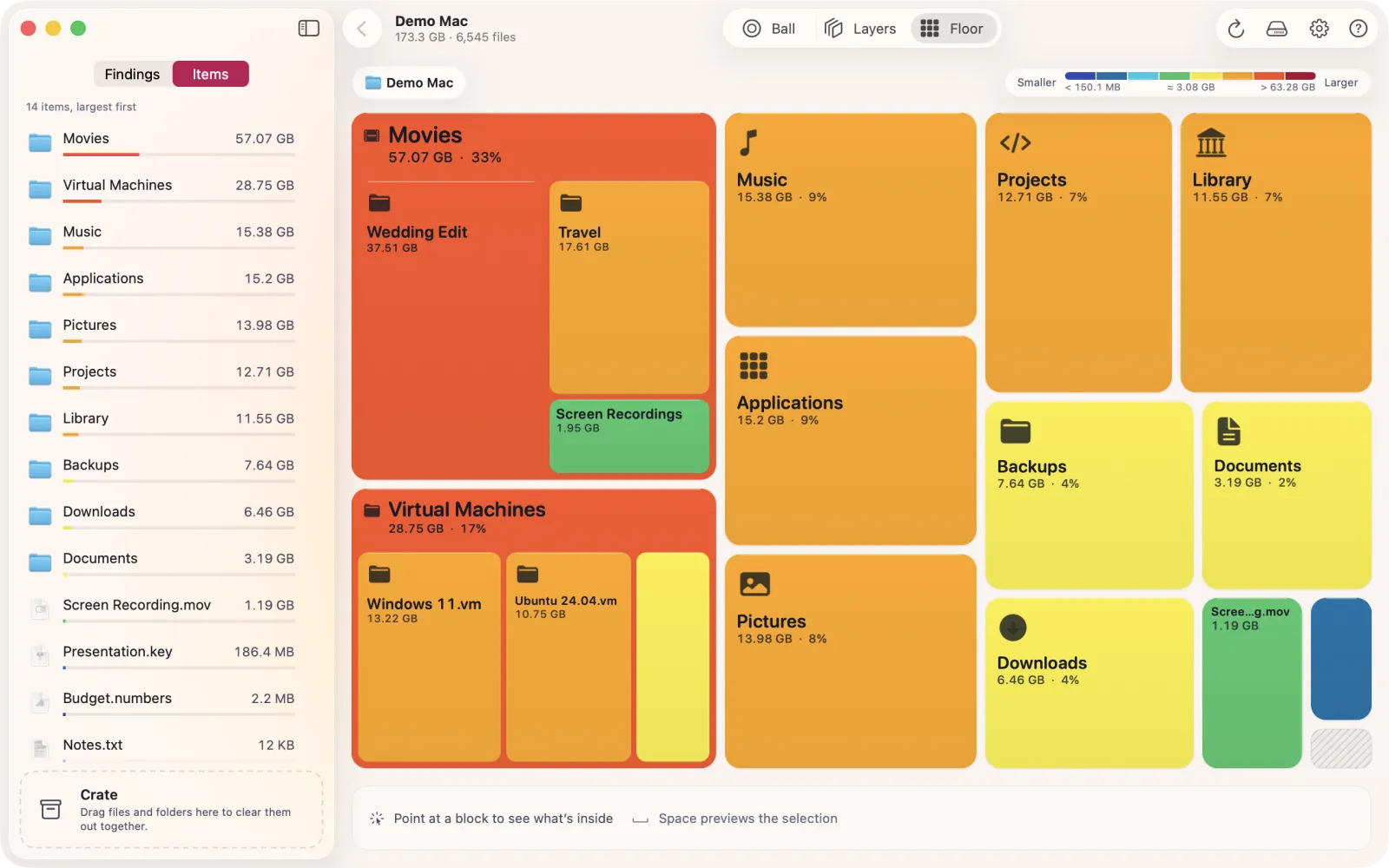Select the Ubuntu 24.04.vm block
Screen dimensions: 1389x868
569,657
